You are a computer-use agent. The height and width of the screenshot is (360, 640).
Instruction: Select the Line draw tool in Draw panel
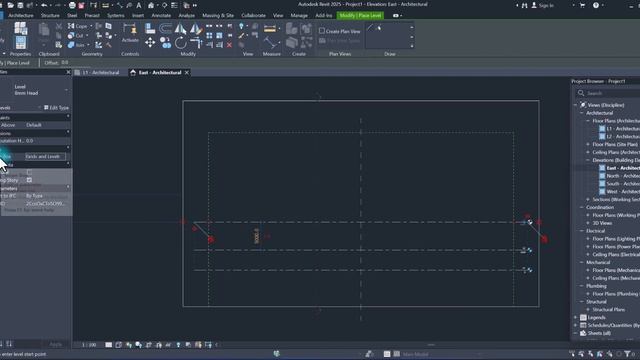[370, 28]
